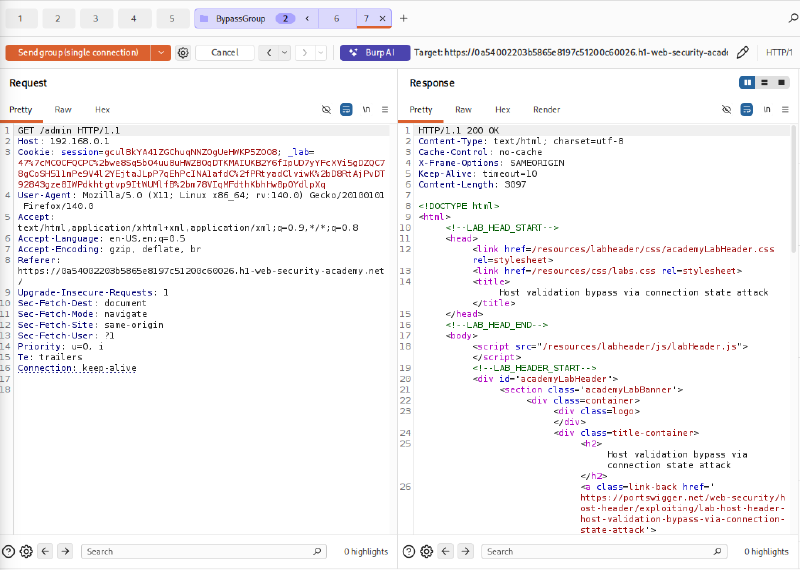Click the HTTP/1 protocol label
The image size is (800, 570).
pos(779,53)
